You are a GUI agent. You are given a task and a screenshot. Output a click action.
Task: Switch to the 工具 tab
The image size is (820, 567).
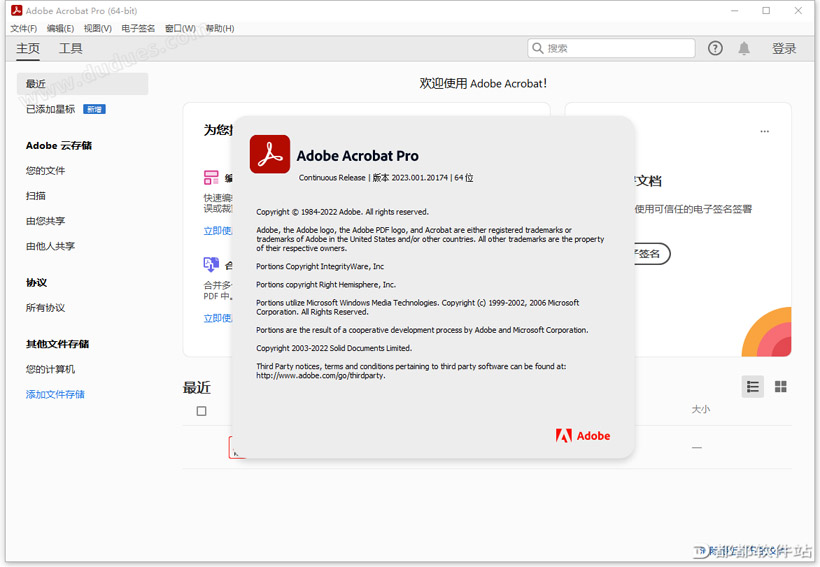tap(71, 49)
